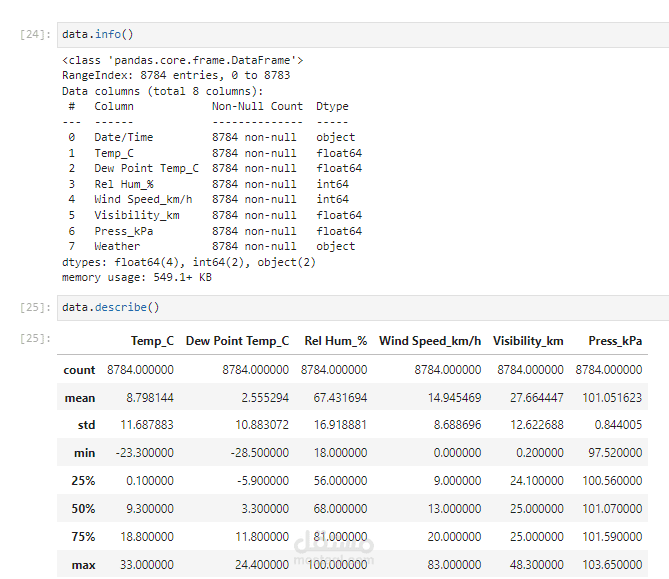Click std value 10.883072
This screenshot has width=669, height=579.
click(x=262, y=425)
